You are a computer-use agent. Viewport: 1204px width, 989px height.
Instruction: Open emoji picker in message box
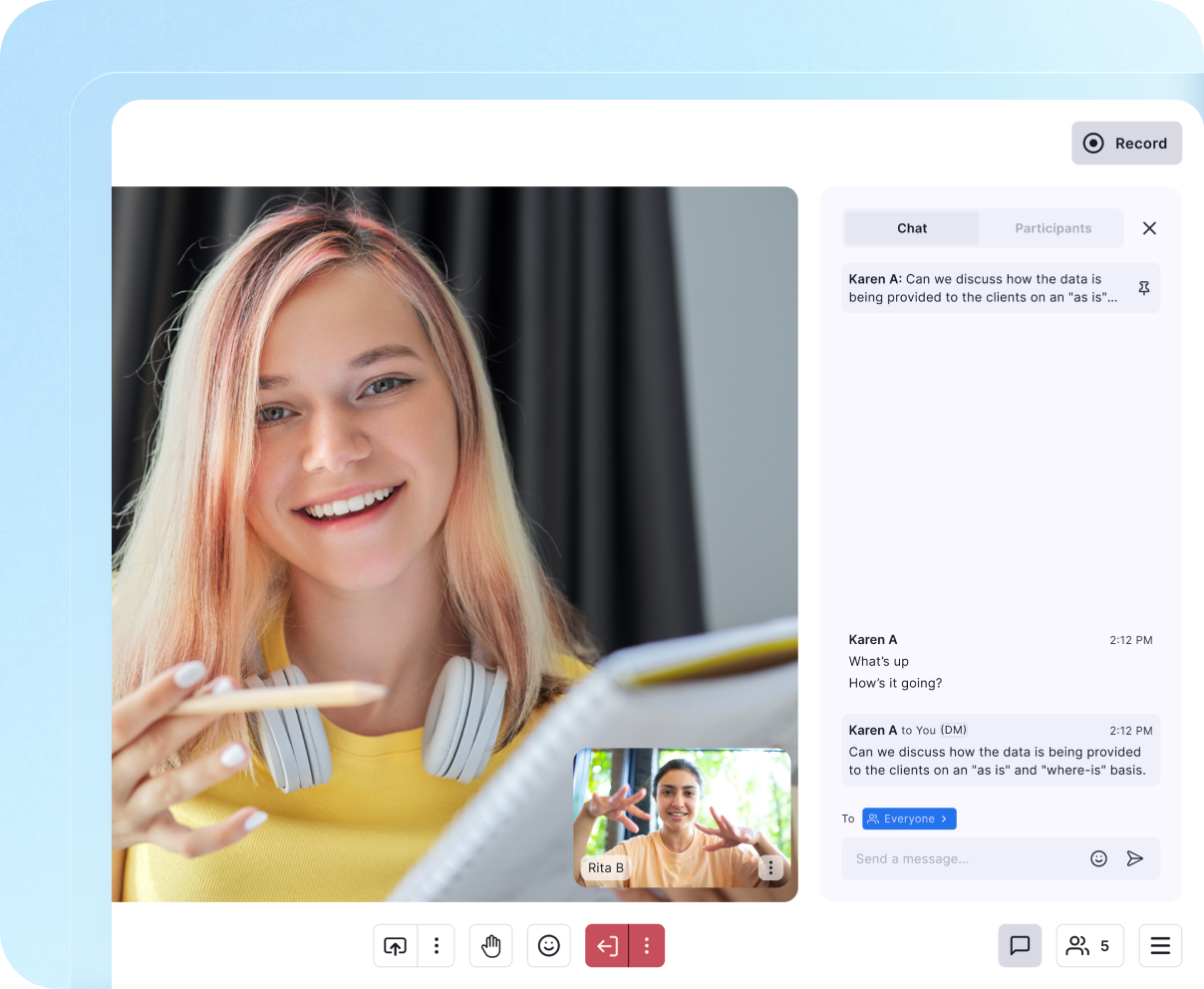click(x=1098, y=858)
